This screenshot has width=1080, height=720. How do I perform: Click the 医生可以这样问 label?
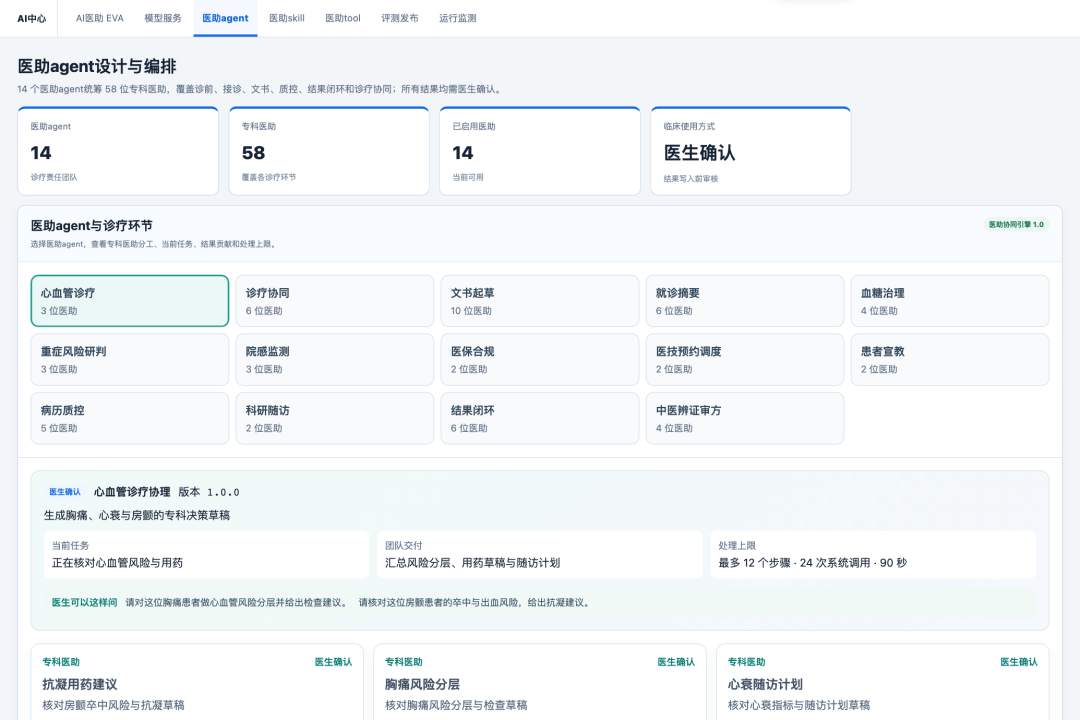coord(84,602)
